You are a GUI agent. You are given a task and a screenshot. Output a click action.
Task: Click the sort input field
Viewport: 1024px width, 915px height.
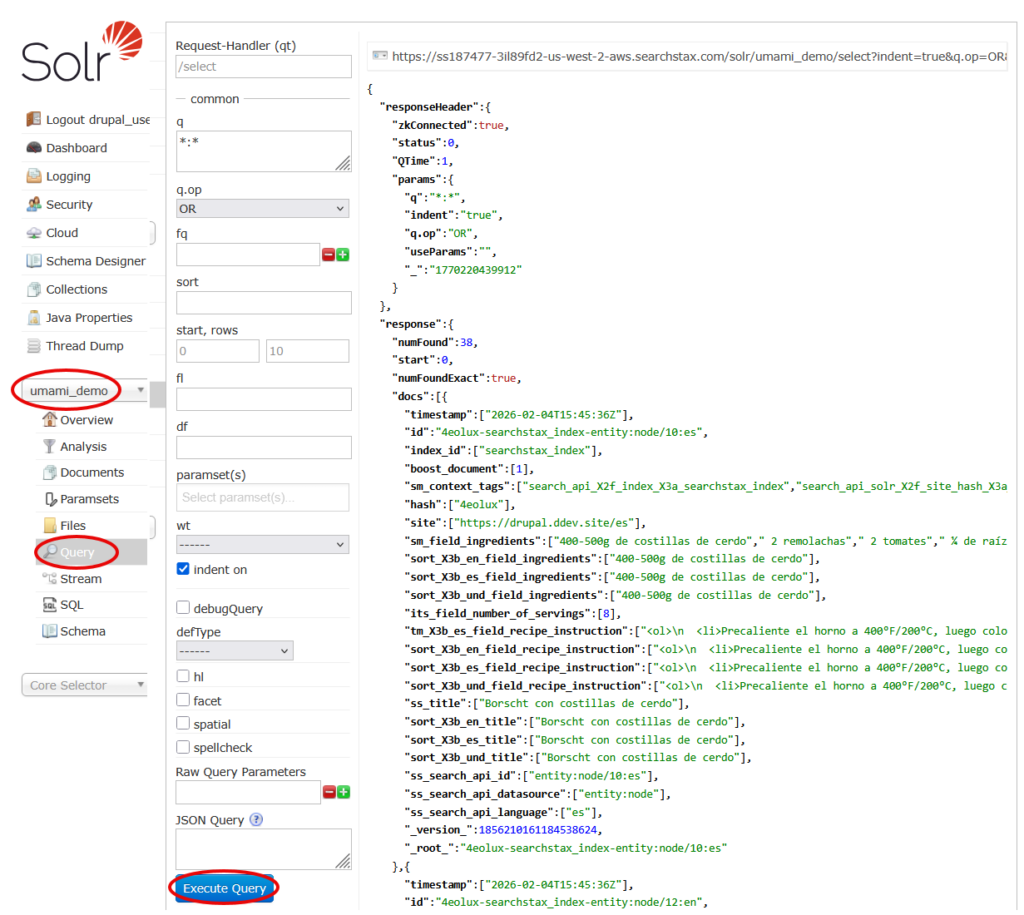[263, 303]
